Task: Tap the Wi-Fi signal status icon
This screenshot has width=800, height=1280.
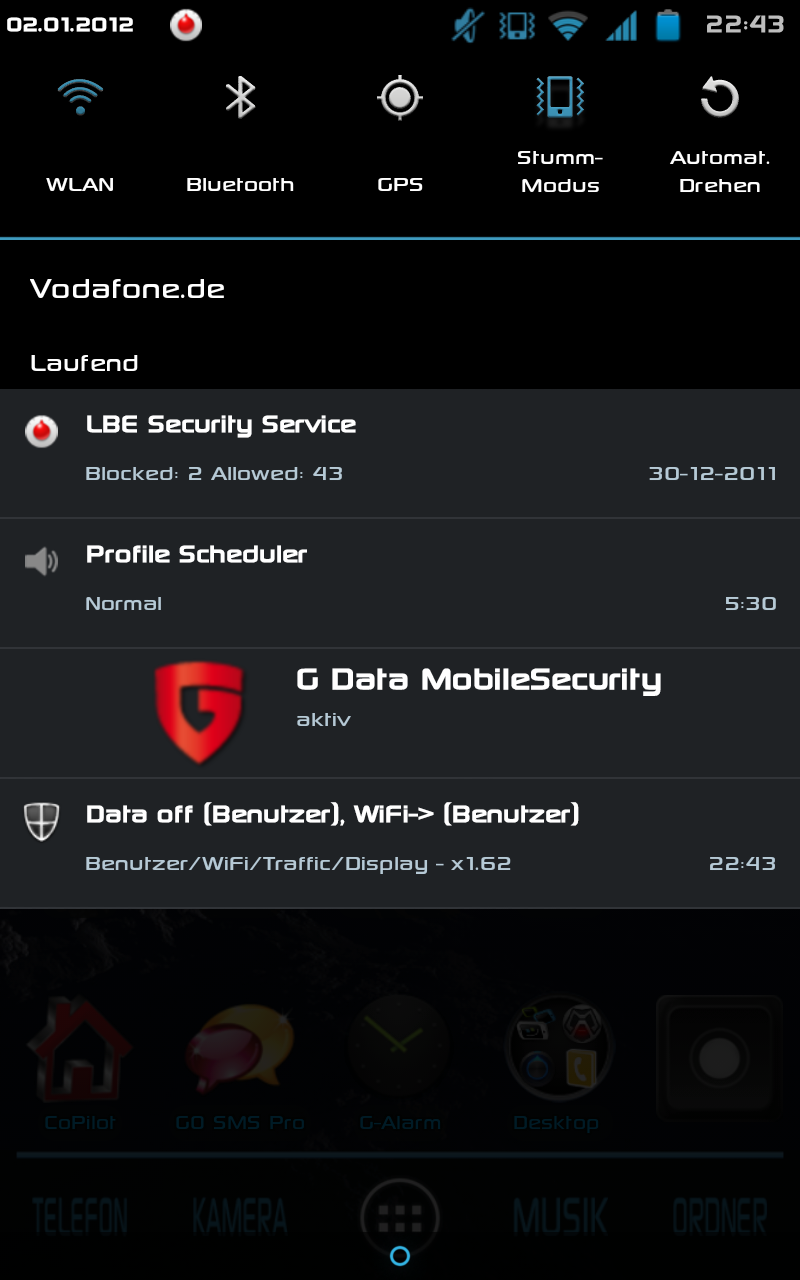Action: click(568, 25)
